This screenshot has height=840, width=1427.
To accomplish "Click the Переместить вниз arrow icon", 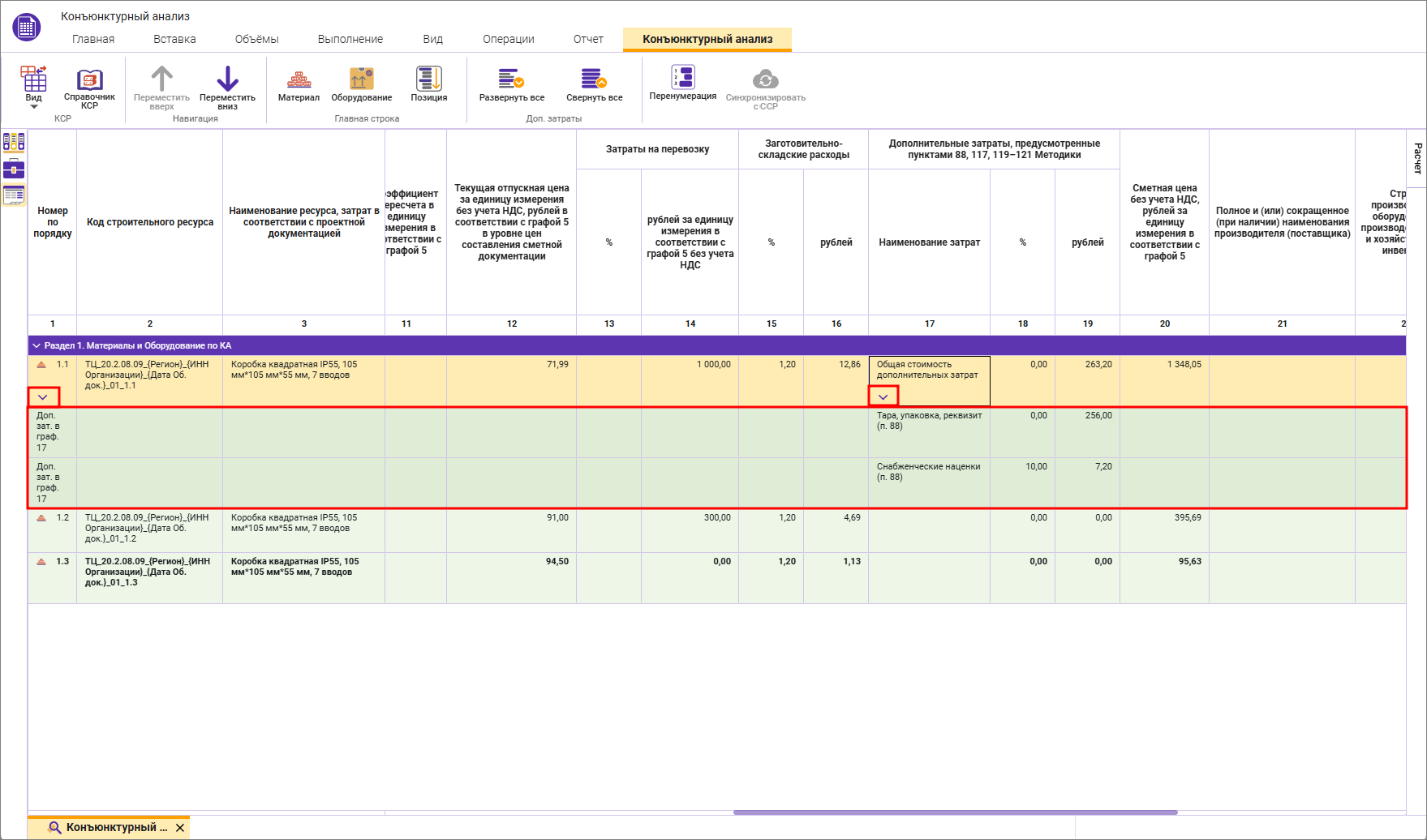I will pos(227,79).
